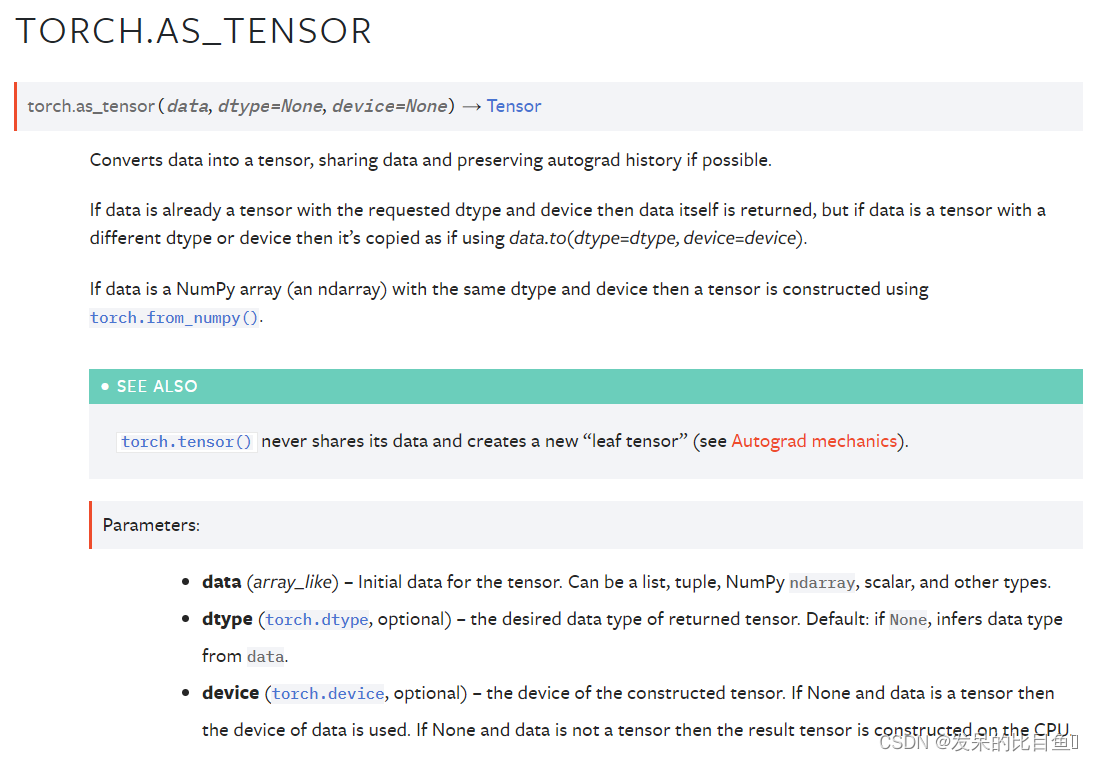
Task: Visit the Autograd mechanics page link
Action: tap(814, 441)
